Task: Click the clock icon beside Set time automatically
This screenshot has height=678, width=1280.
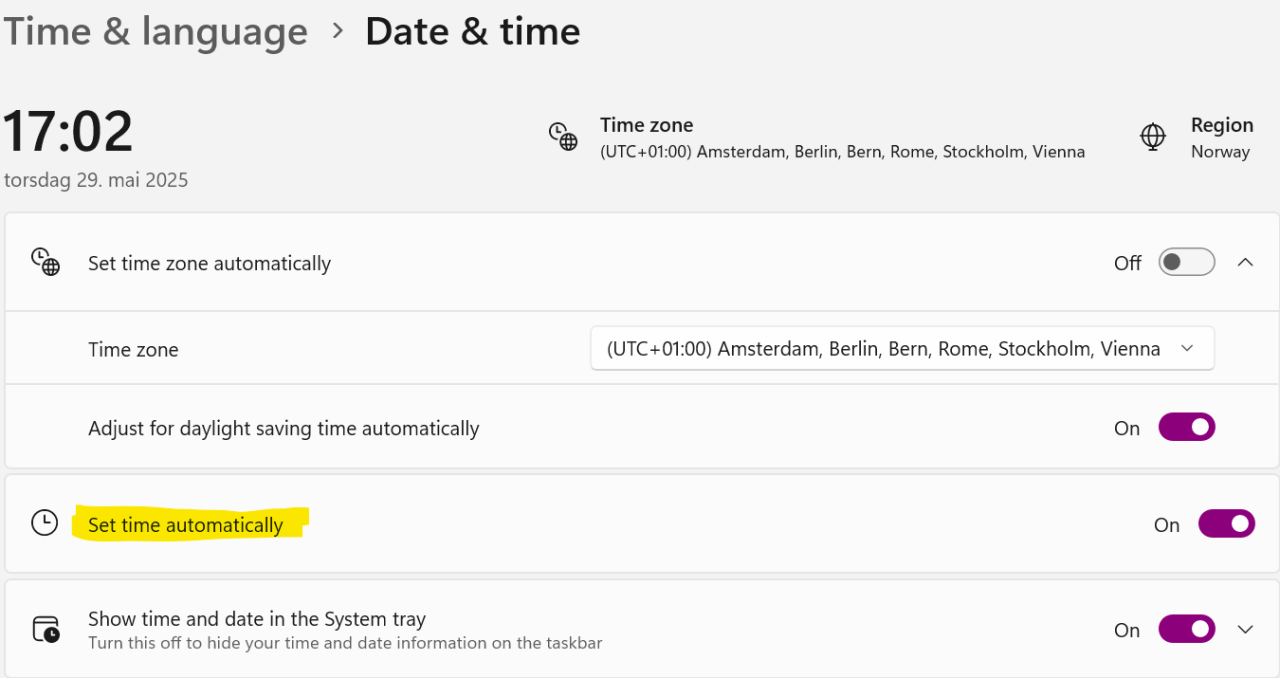Action: click(x=45, y=523)
